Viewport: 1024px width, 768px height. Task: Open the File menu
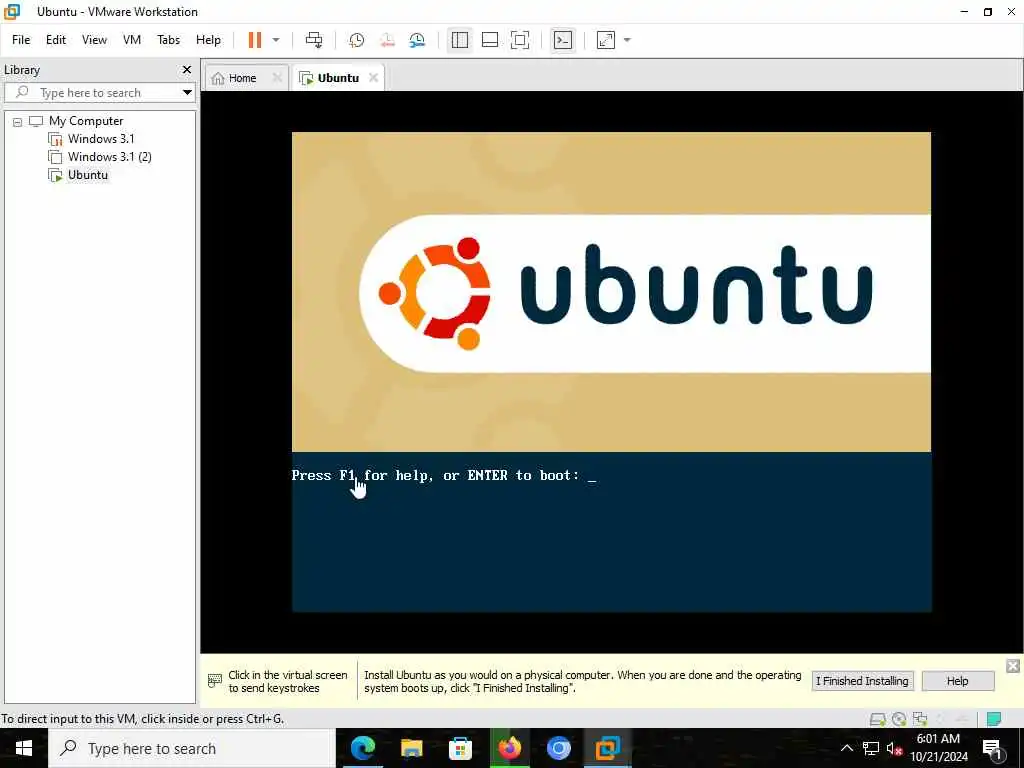(21, 40)
